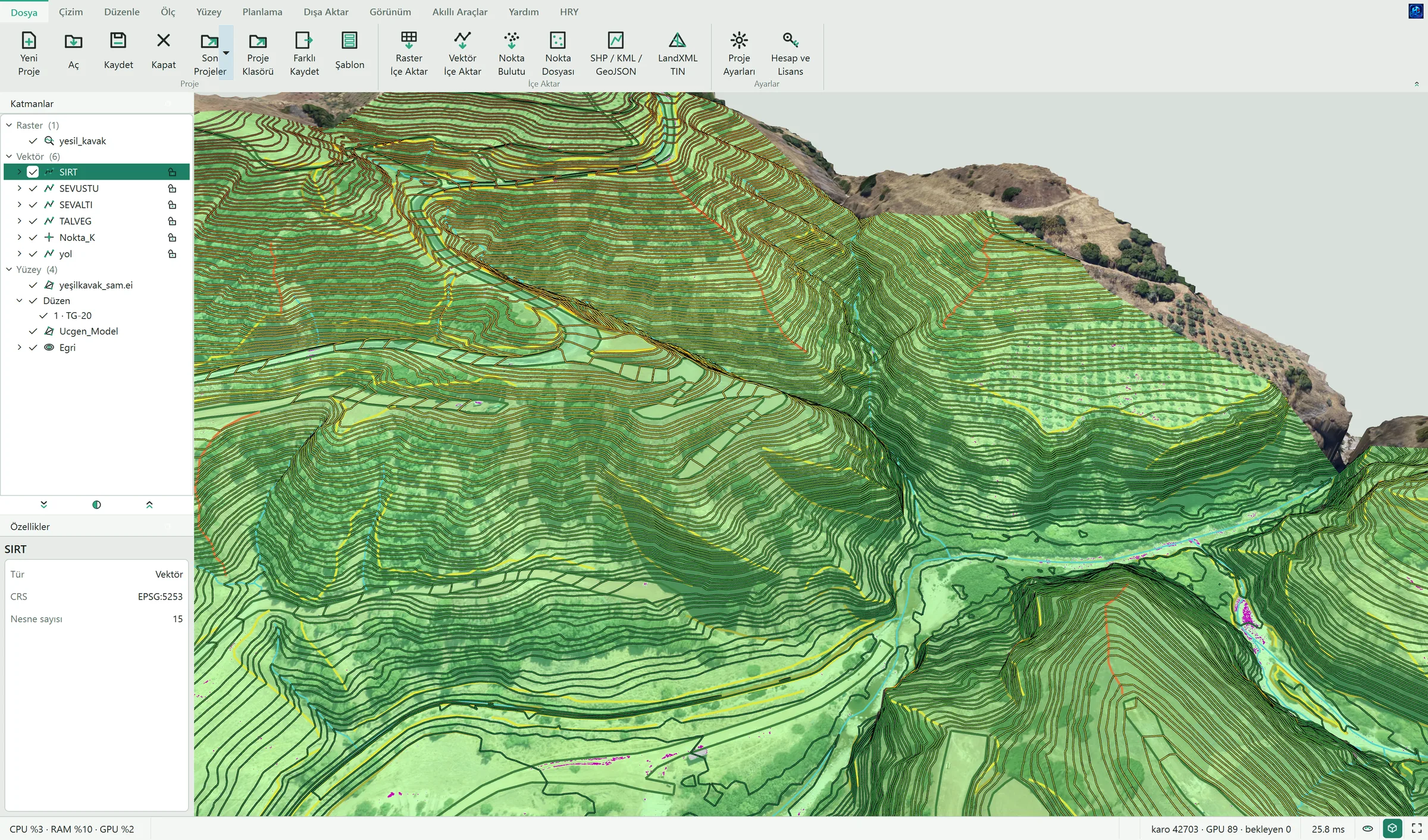
Task: Import a raster with Raster İçe Aktar
Action: tap(409, 54)
